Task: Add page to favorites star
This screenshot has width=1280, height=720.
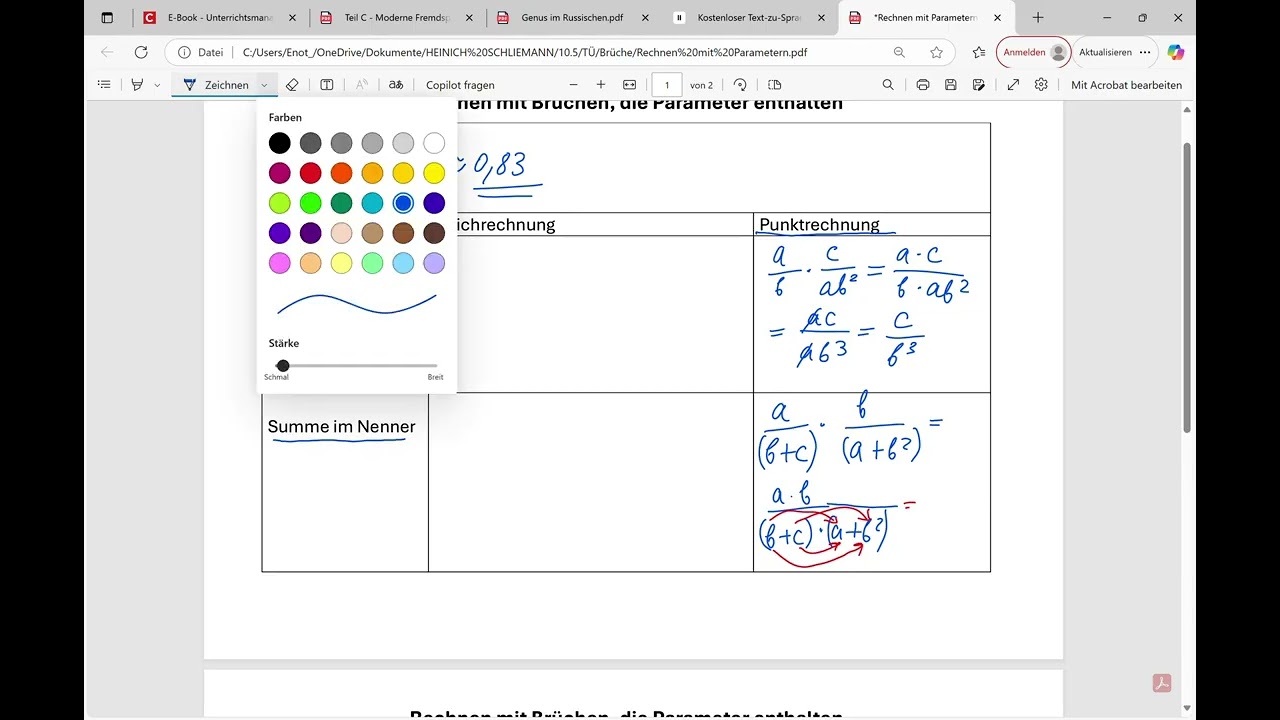Action: tap(936, 52)
